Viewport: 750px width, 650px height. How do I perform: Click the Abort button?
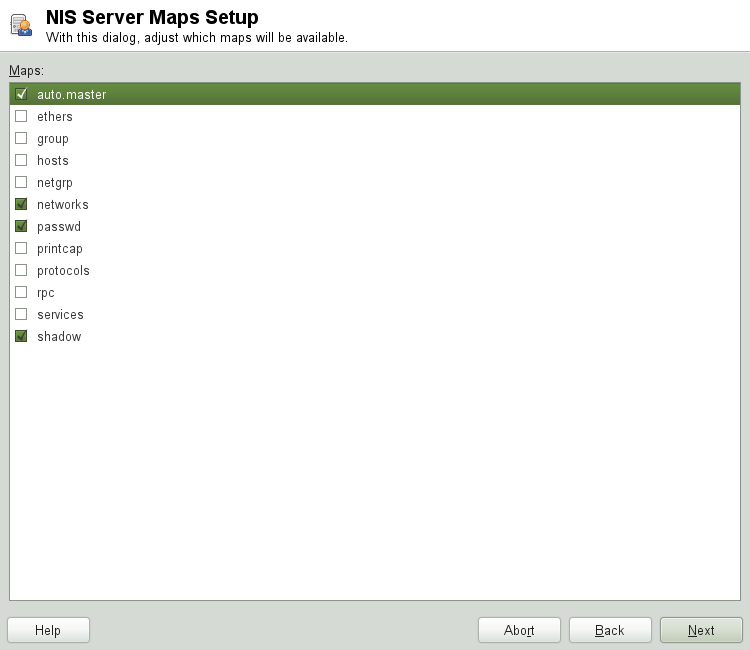click(519, 630)
